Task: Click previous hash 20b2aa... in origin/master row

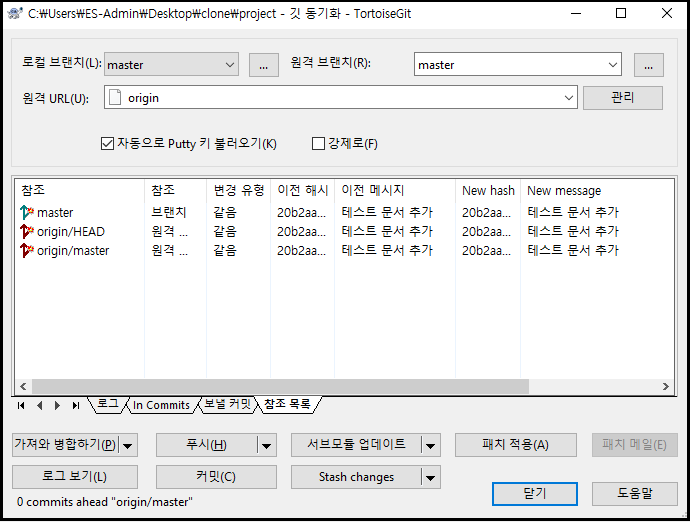Action: pos(301,250)
